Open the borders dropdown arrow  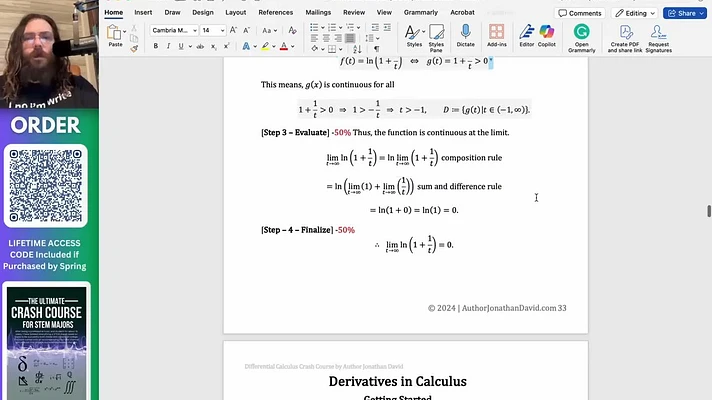pyautogui.click(x=341, y=49)
